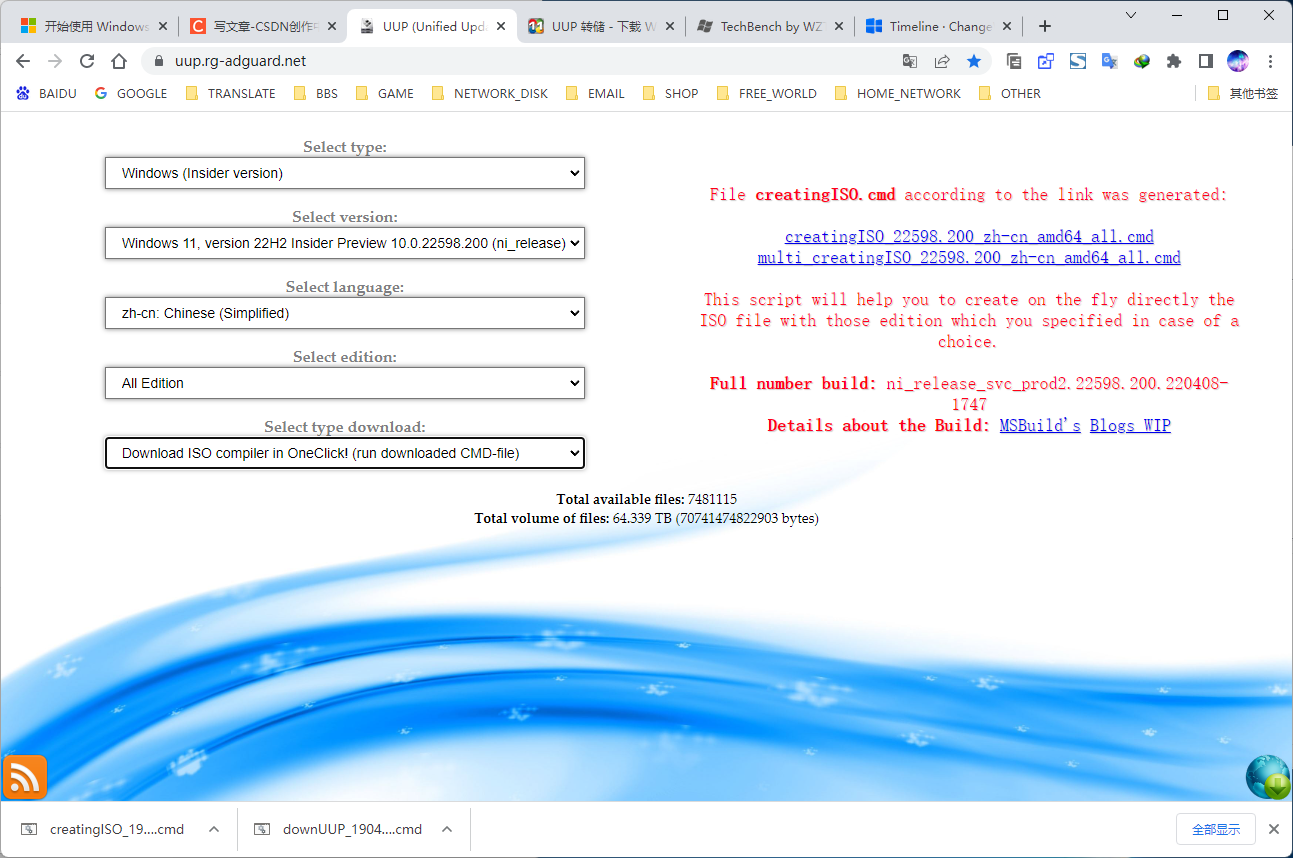Click the RSS feed icon at bottom left

[24, 777]
